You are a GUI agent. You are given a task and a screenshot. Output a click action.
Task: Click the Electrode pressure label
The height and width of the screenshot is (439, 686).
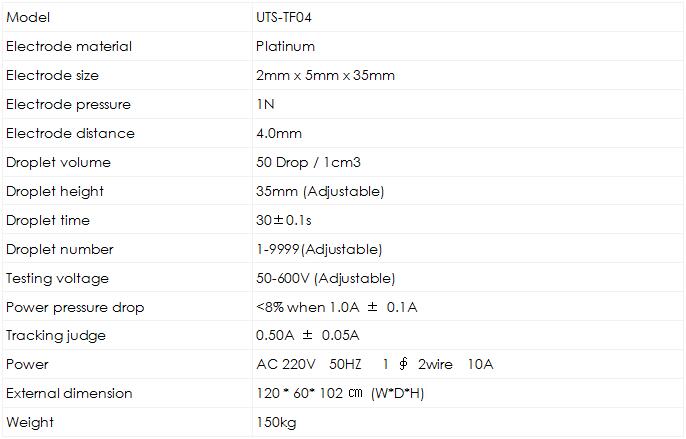(x=68, y=104)
